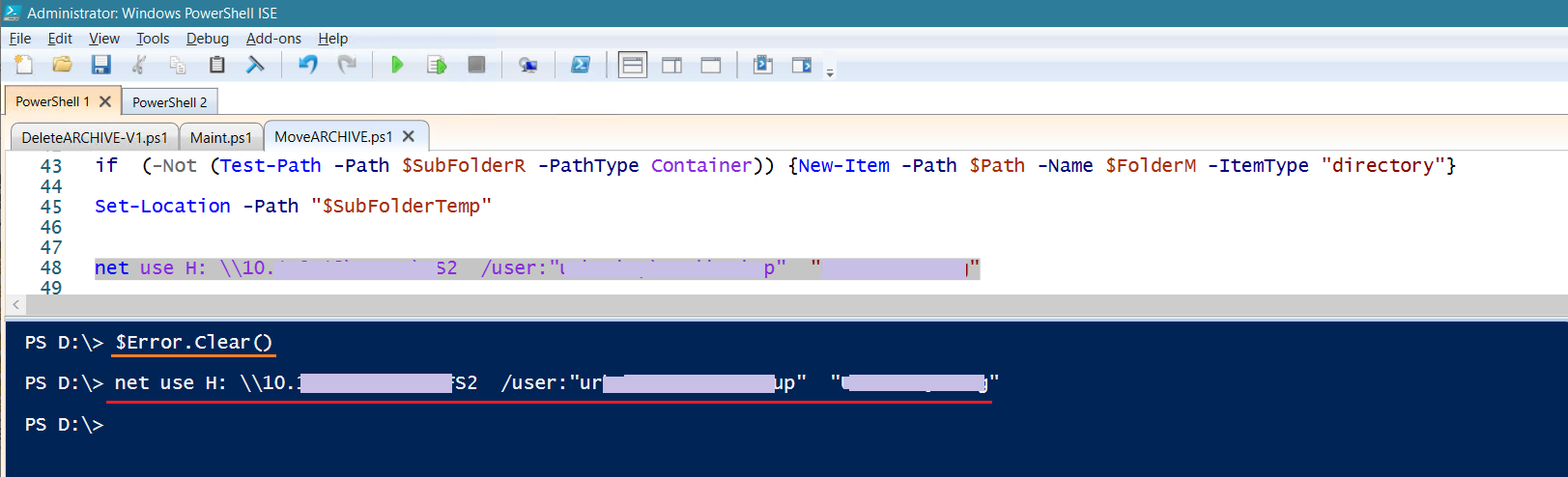Image resolution: width=1568 pixels, height=477 pixels.
Task: Stop script execution
Action: (x=476, y=65)
